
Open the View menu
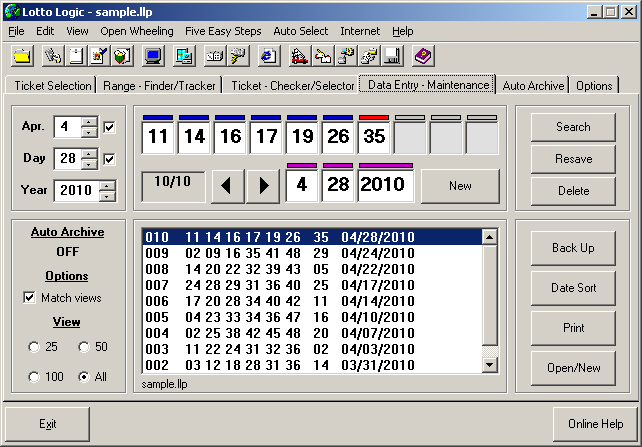coord(77,31)
